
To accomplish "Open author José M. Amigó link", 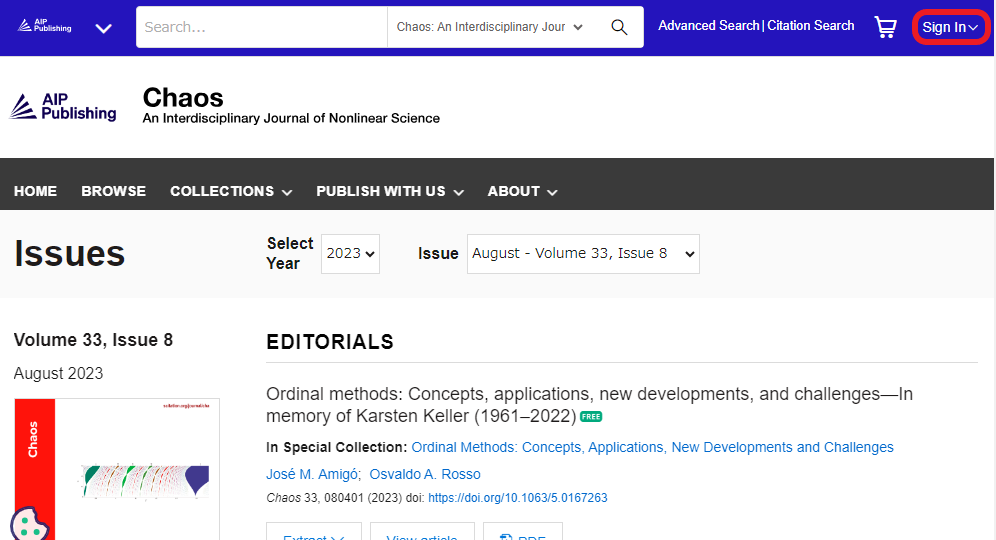I will pyautogui.click(x=313, y=475).
